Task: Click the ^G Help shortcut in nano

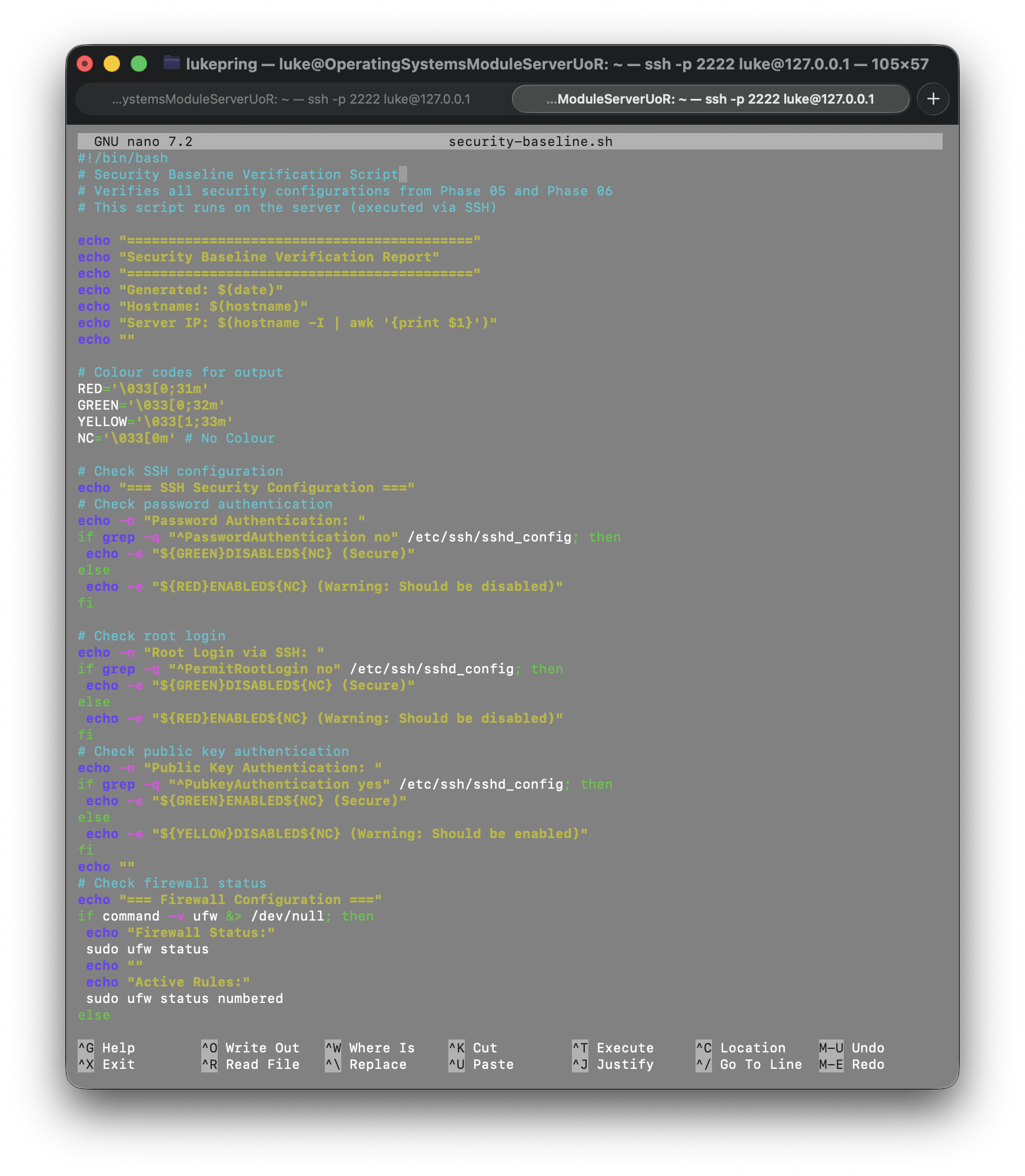Action: tap(107, 1048)
